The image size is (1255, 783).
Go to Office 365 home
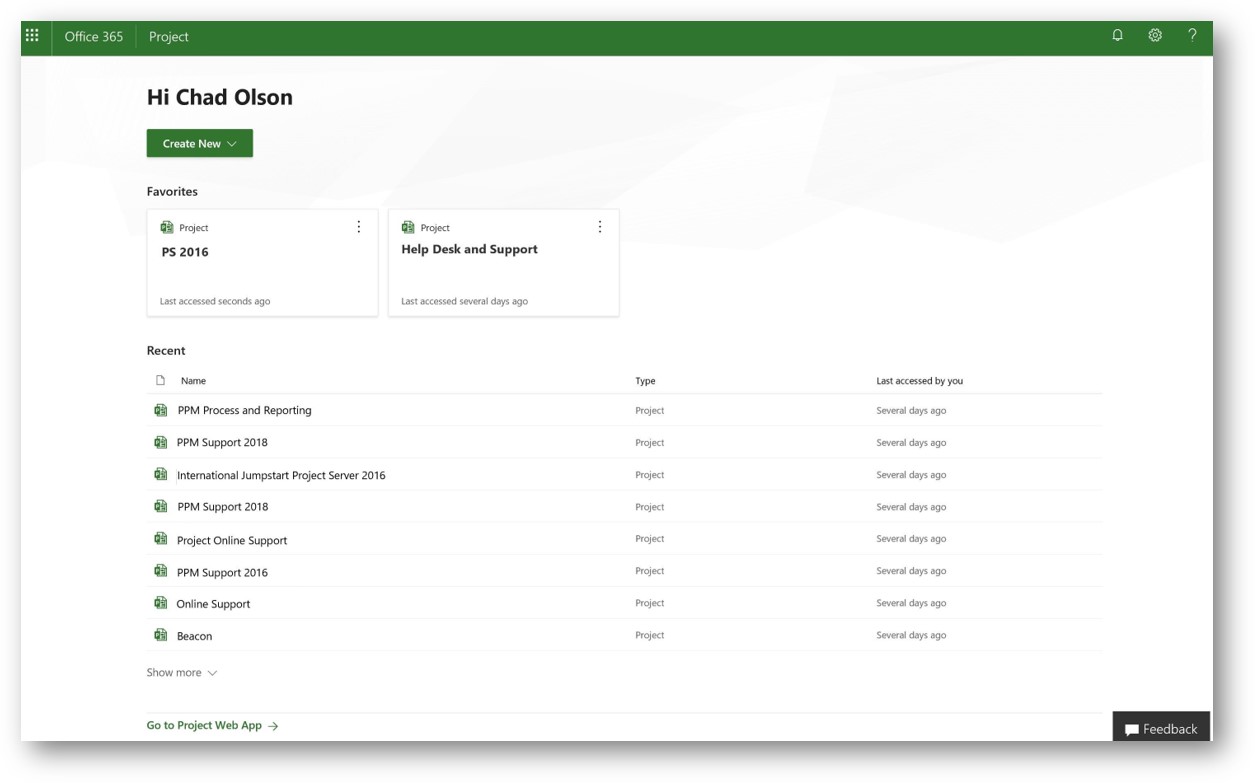[94, 36]
